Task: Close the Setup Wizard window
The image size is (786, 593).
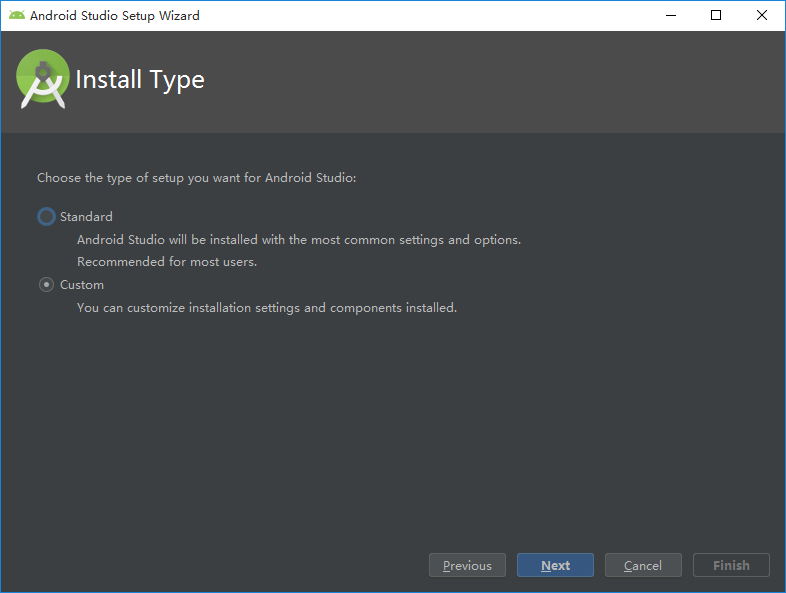Action: click(761, 16)
